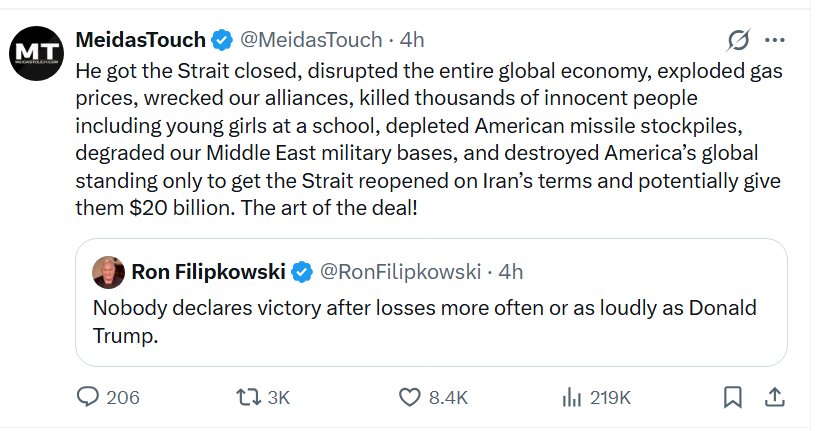
Task: Click Ron Filipkowski's small profile photo
Action: click(x=108, y=271)
